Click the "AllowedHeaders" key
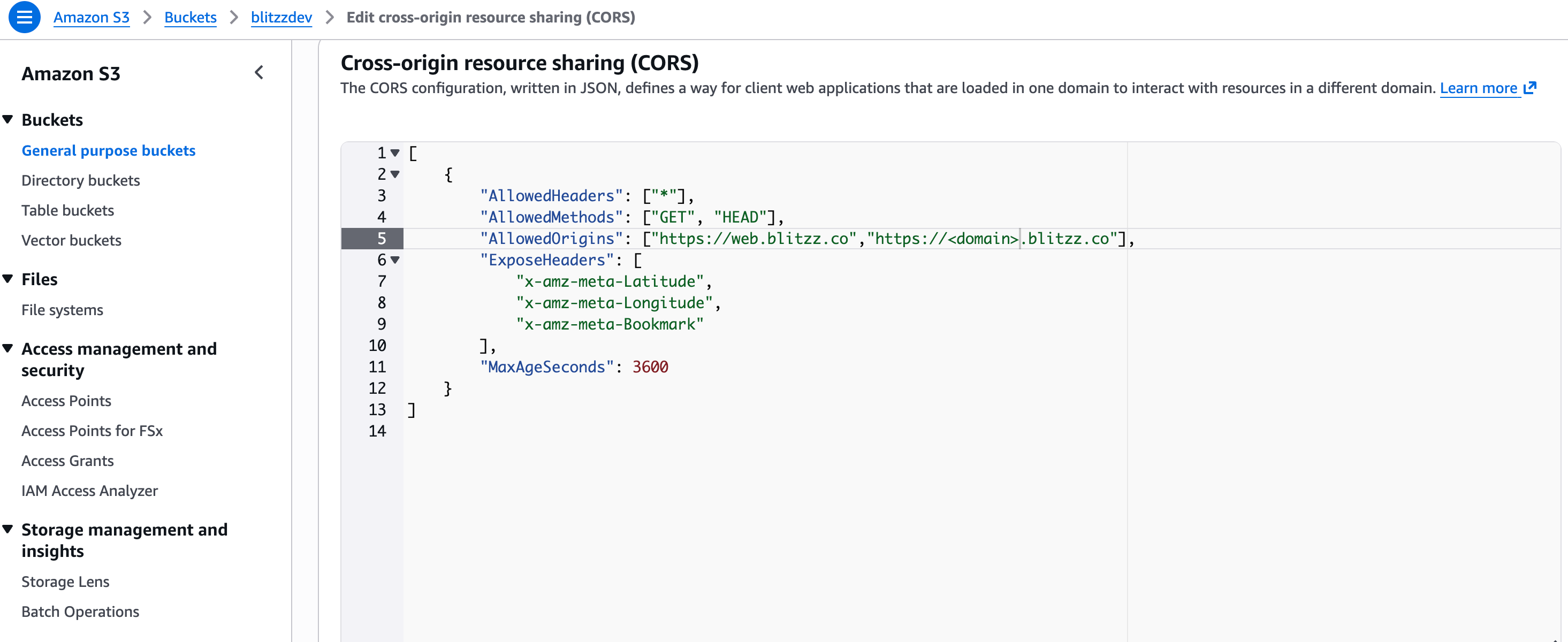This screenshot has height=642, width=1568. [552, 195]
